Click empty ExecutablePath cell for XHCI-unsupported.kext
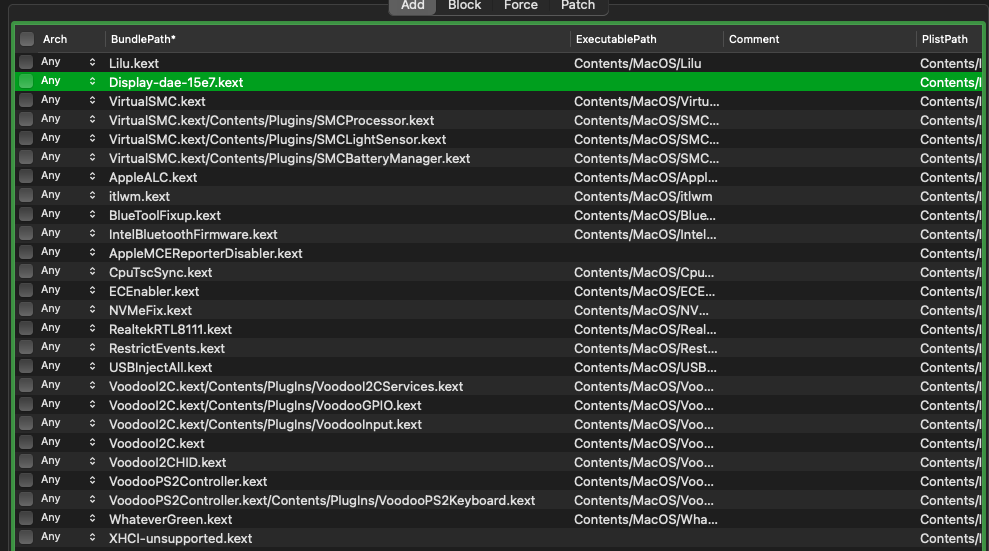 click(647, 538)
